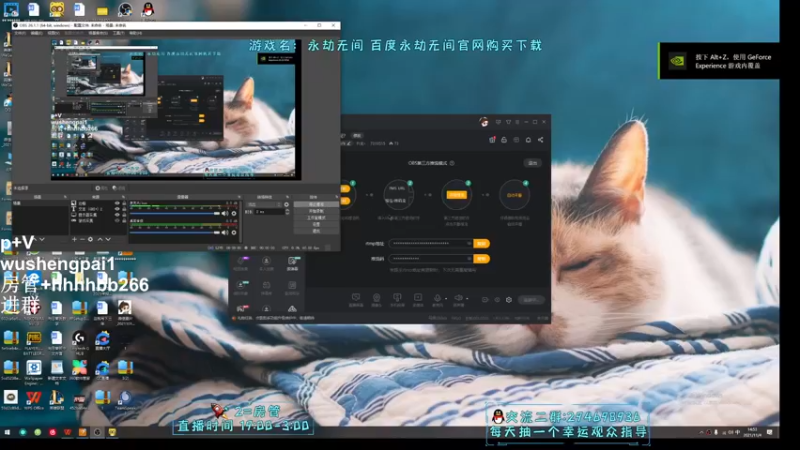Pop out the OBS Controls dock
Viewport: 800px width, 450px height.
coord(337,197)
